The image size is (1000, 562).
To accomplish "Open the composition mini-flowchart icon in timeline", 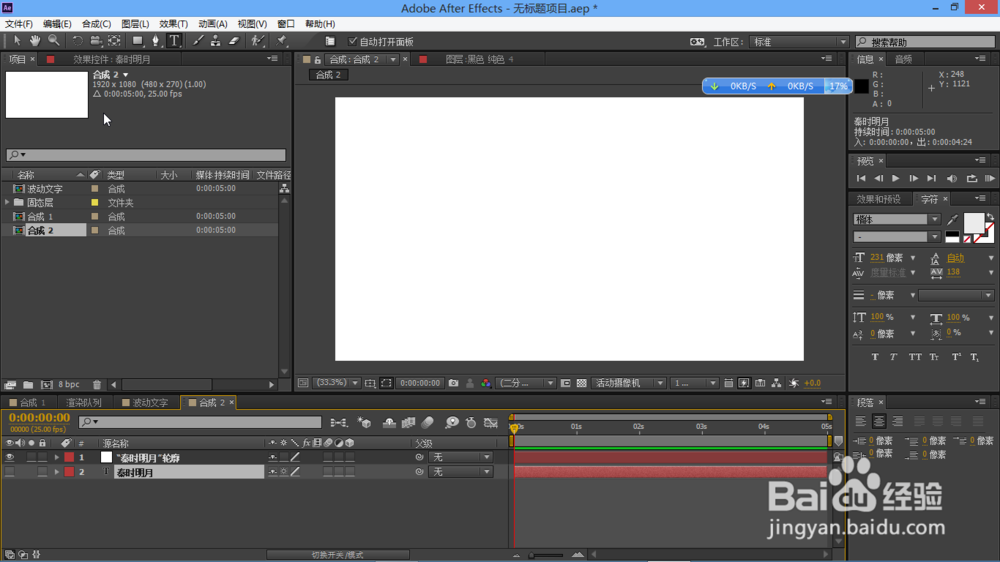I will pos(339,422).
